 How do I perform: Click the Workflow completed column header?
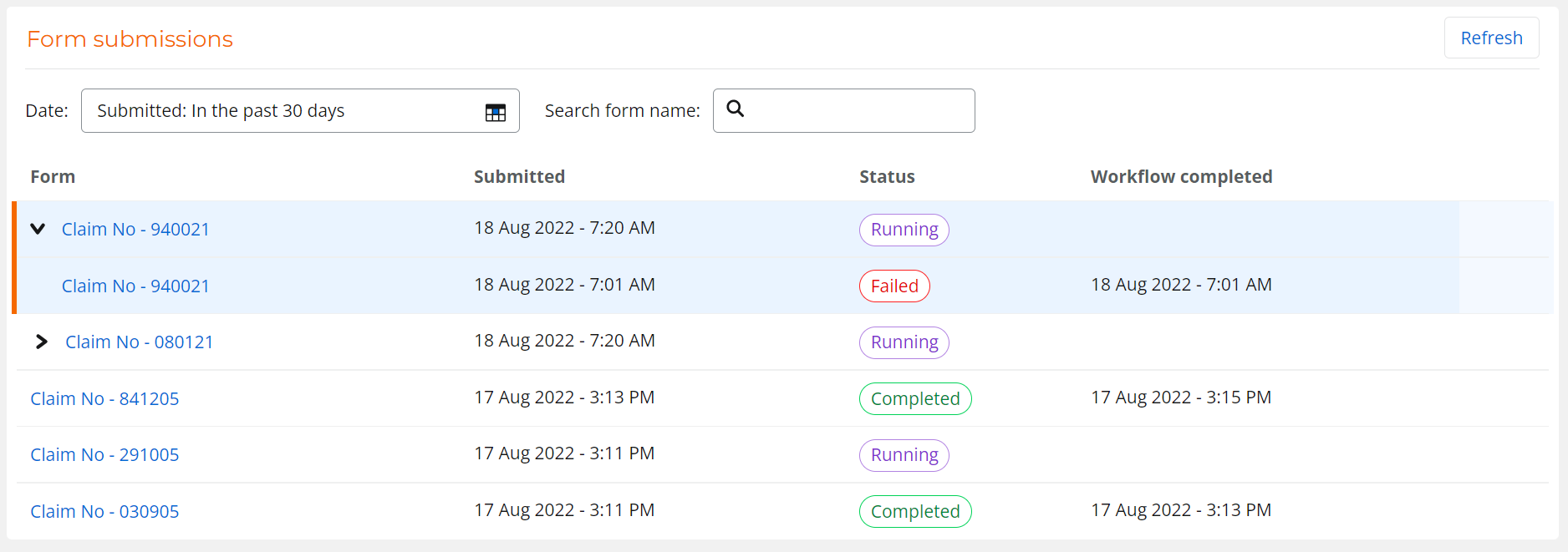click(x=1181, y=176)
